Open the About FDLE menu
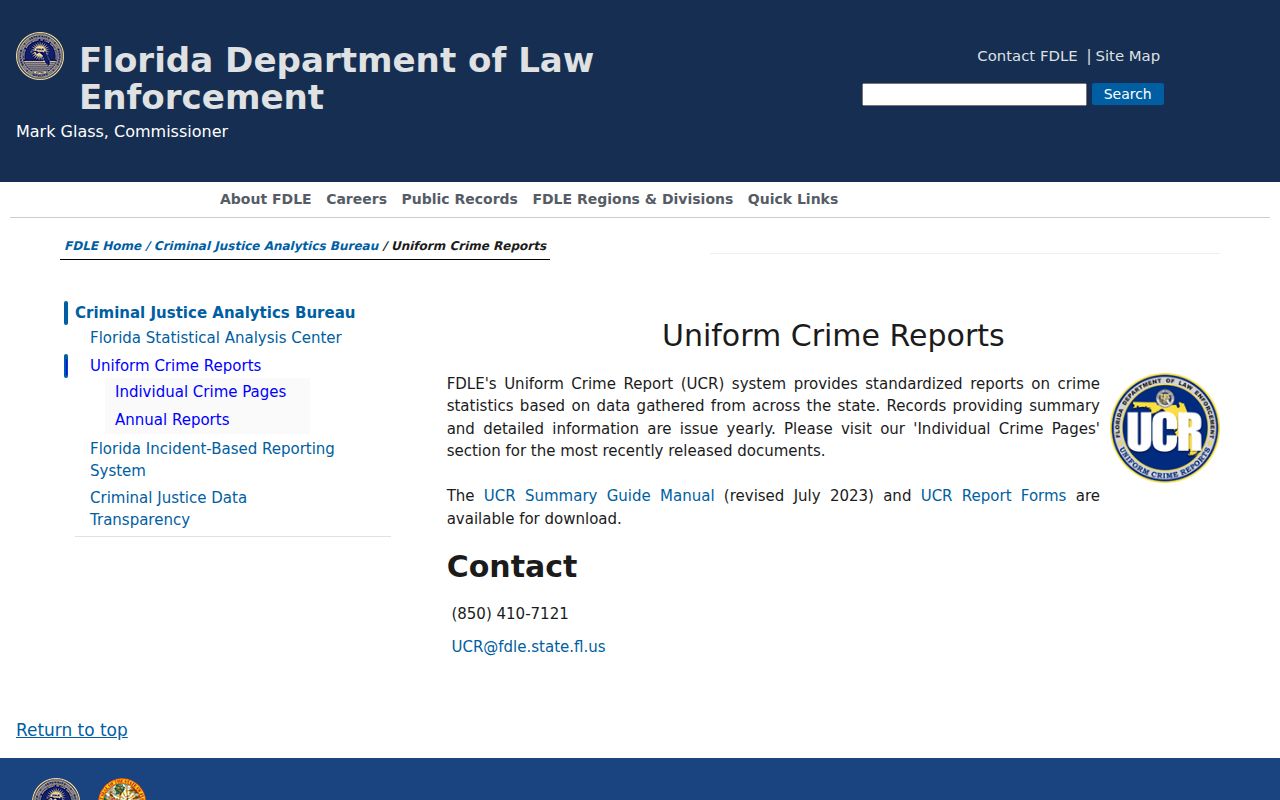 266,199
